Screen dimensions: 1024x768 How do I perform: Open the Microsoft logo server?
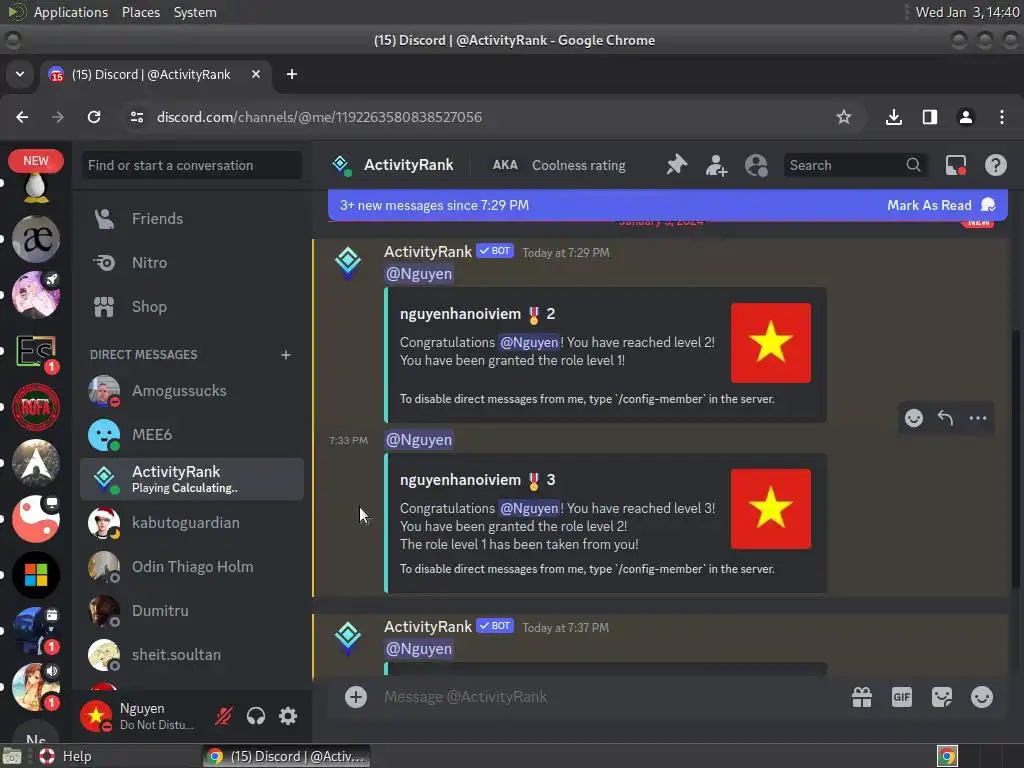pyautogui.click(x=36, y=575)
